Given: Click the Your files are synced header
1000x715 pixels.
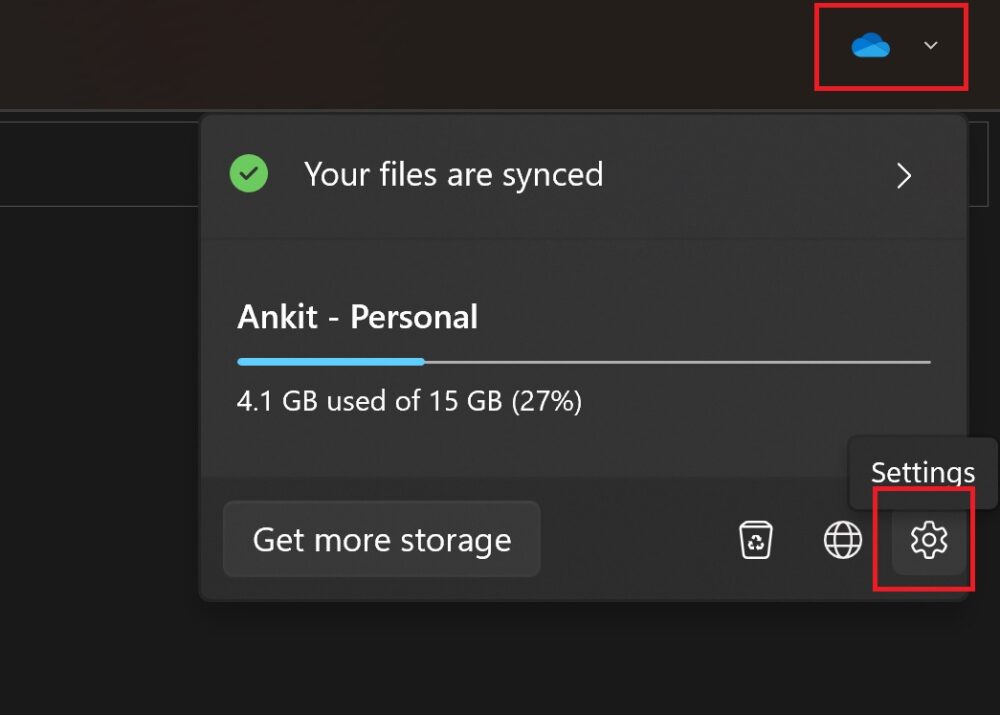Looking at the screenshot, I should [x=453, y=174].
